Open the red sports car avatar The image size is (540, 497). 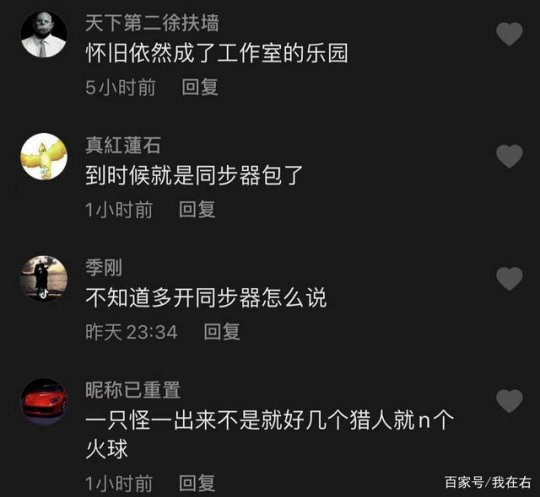[x=44, y=401]
